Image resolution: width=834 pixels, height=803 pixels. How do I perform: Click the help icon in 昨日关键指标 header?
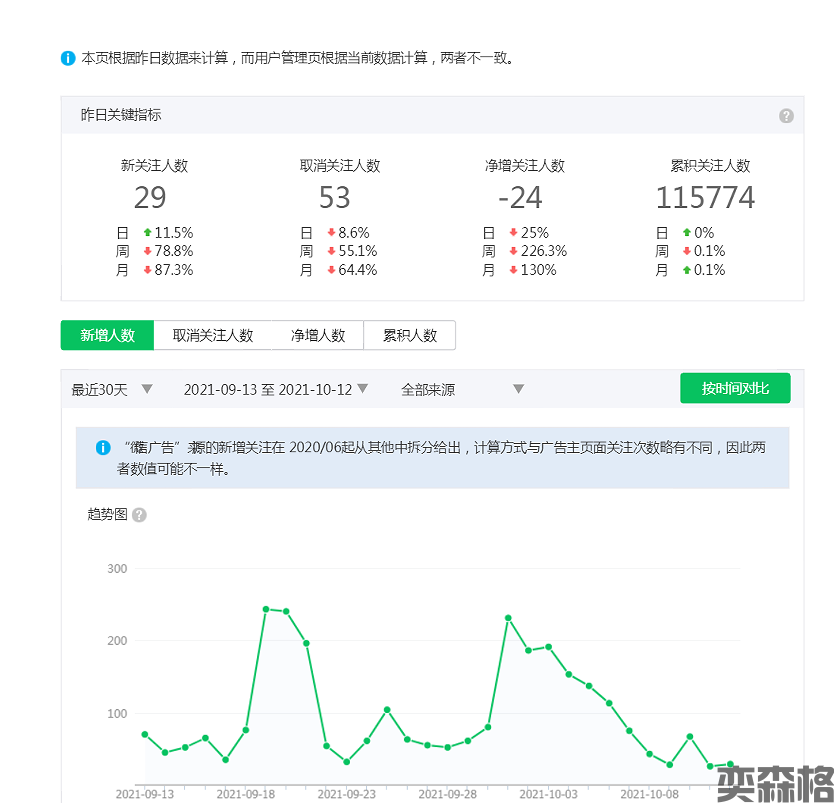786,116
